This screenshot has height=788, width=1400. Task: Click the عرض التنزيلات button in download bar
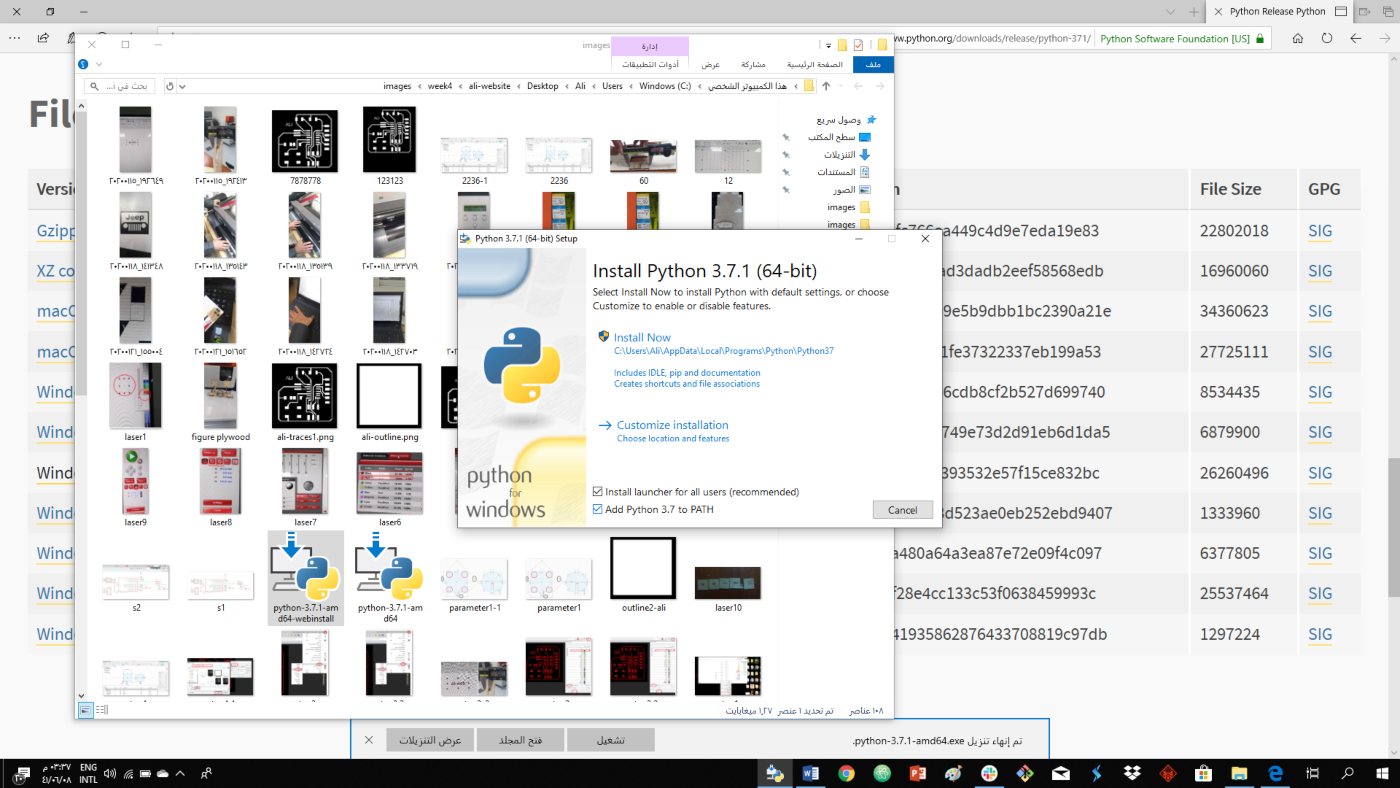pos(430,740)
